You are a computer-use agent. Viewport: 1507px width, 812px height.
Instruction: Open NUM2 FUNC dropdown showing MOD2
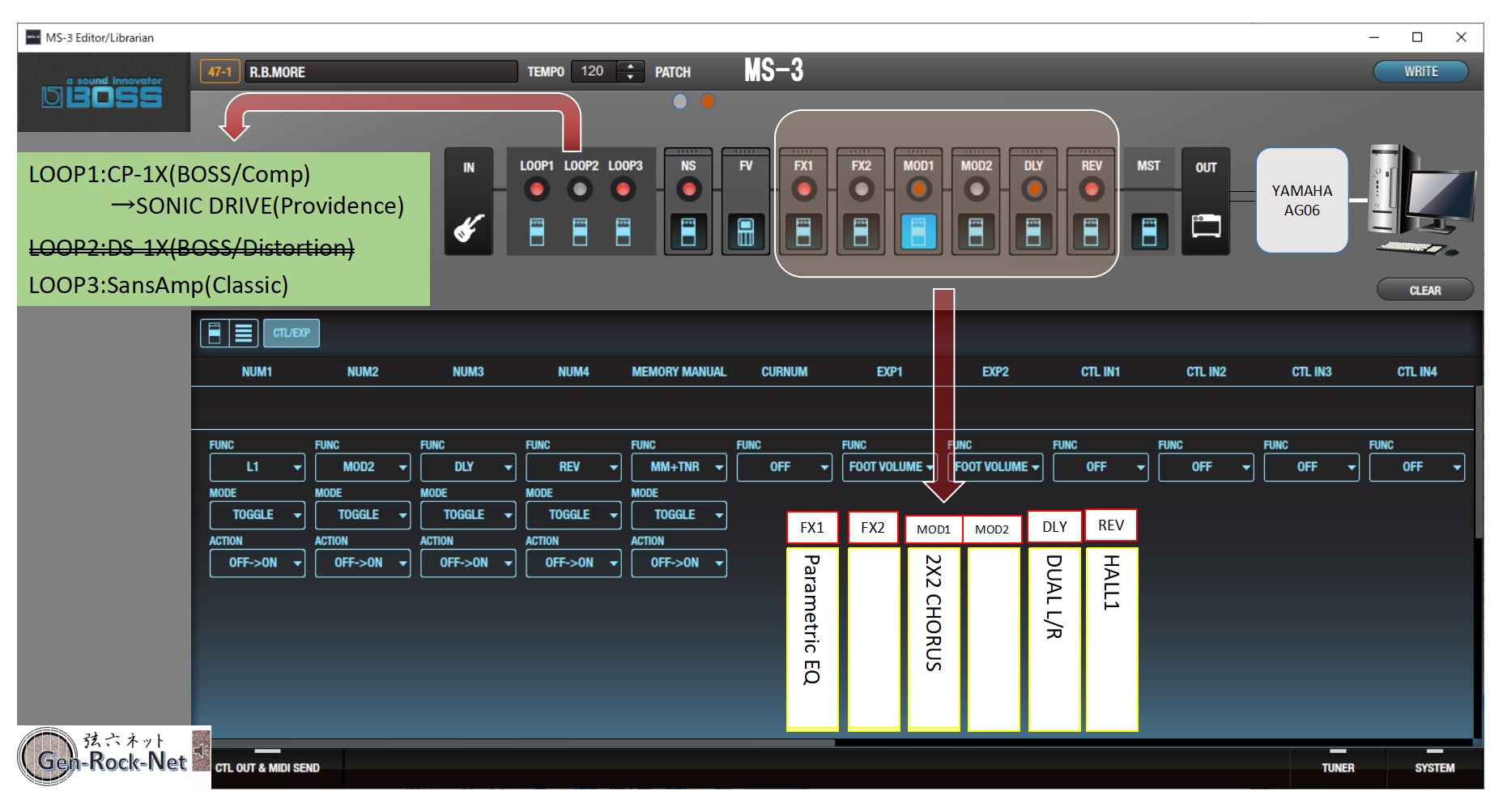click(363, 467)
